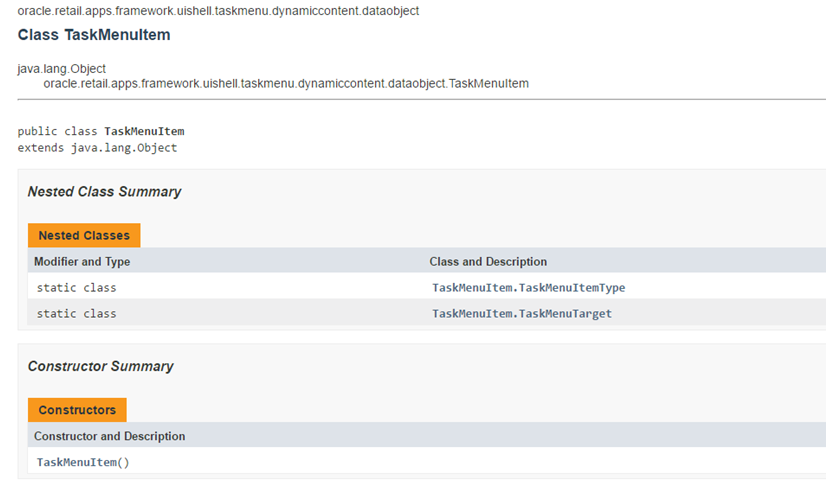Click the Class TaskMenuItem page heading
Screen dimensions: 828x488
coord(94,35)
